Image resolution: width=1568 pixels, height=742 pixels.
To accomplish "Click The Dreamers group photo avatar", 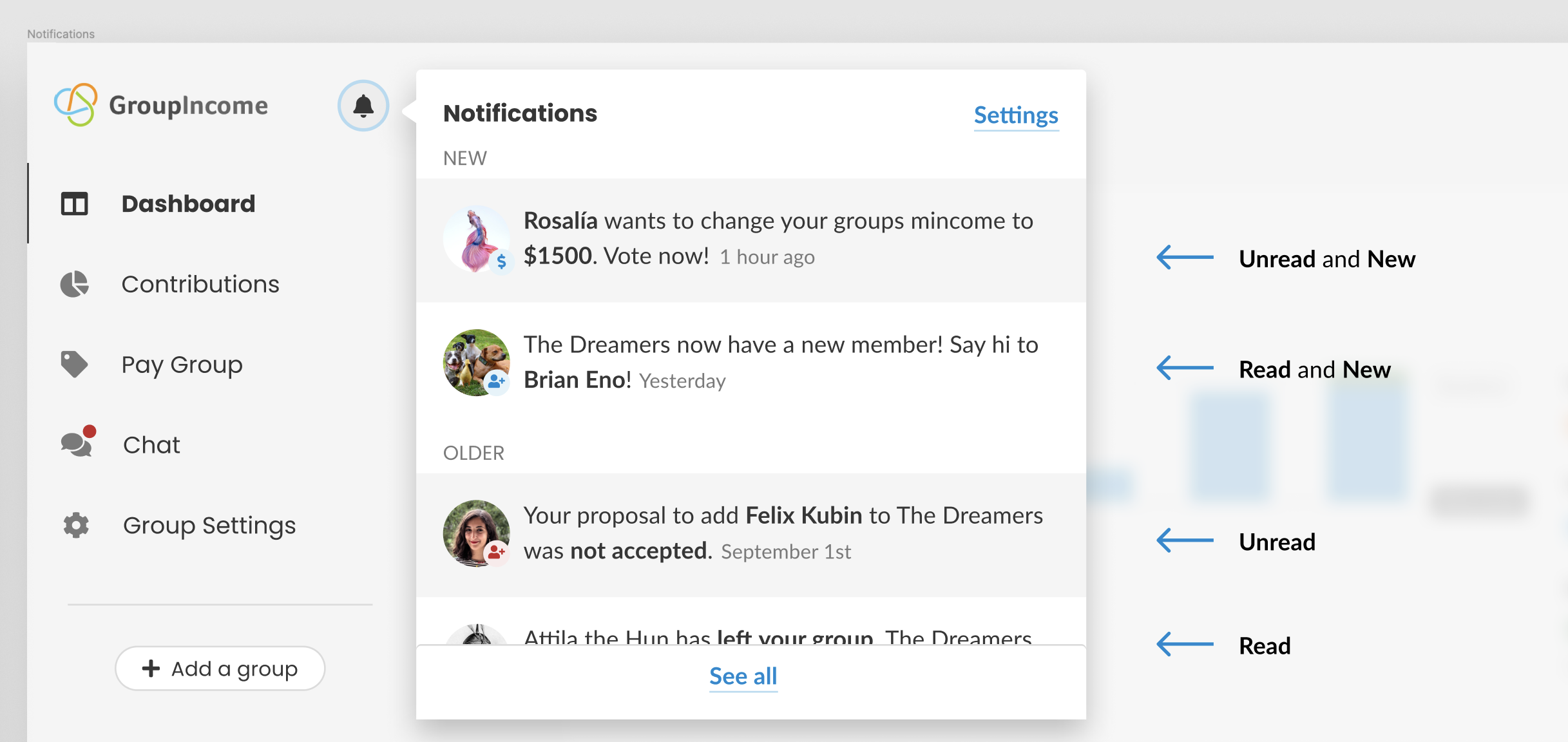I will click(x=477, y=362).
